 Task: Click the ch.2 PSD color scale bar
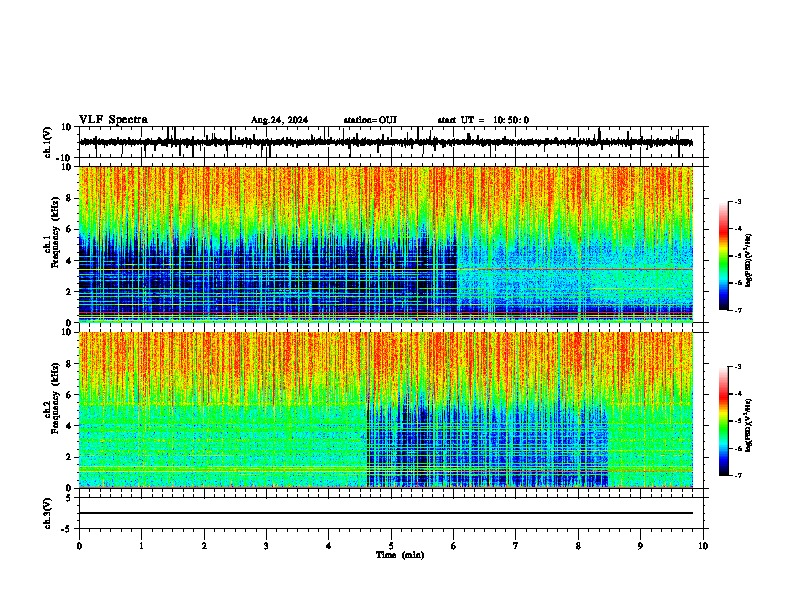pos(724,421)
